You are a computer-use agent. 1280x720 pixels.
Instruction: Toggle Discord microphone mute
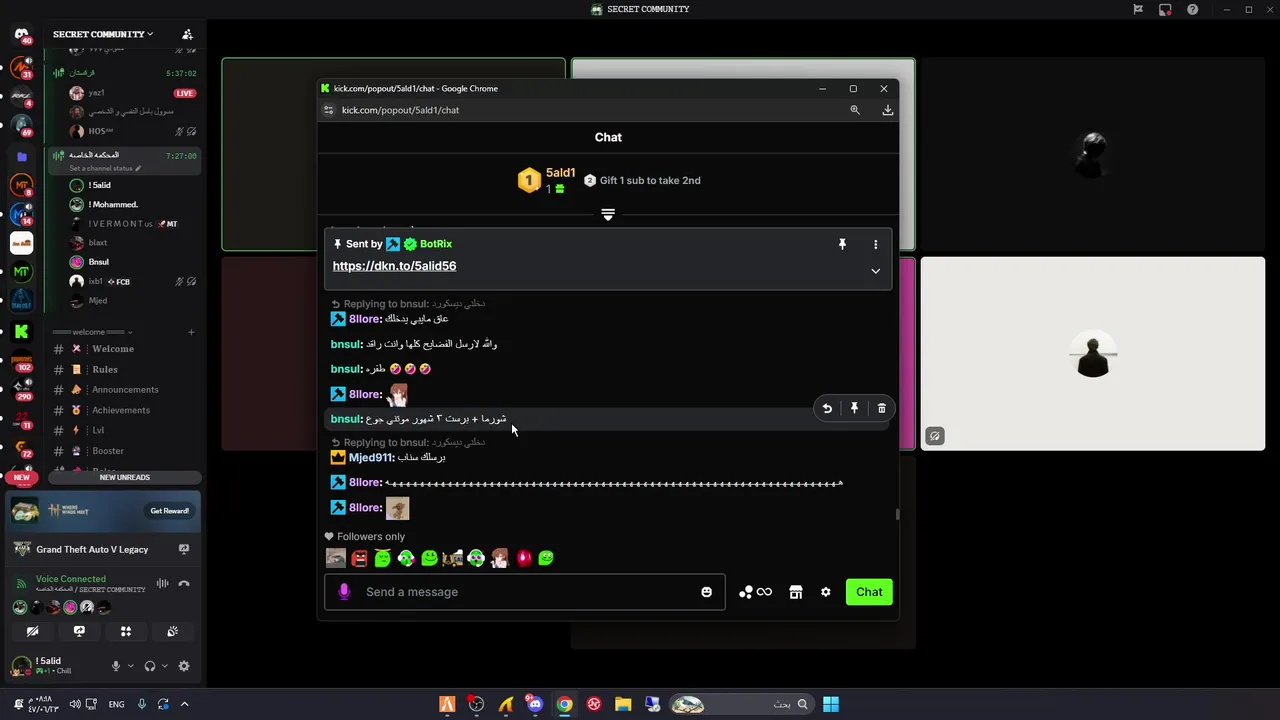115,666
